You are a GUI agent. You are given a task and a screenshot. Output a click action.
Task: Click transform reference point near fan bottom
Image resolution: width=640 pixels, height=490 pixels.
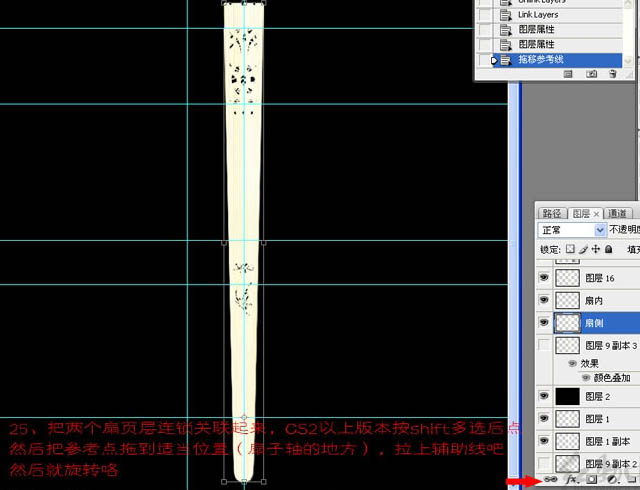[x=244, y=417]
